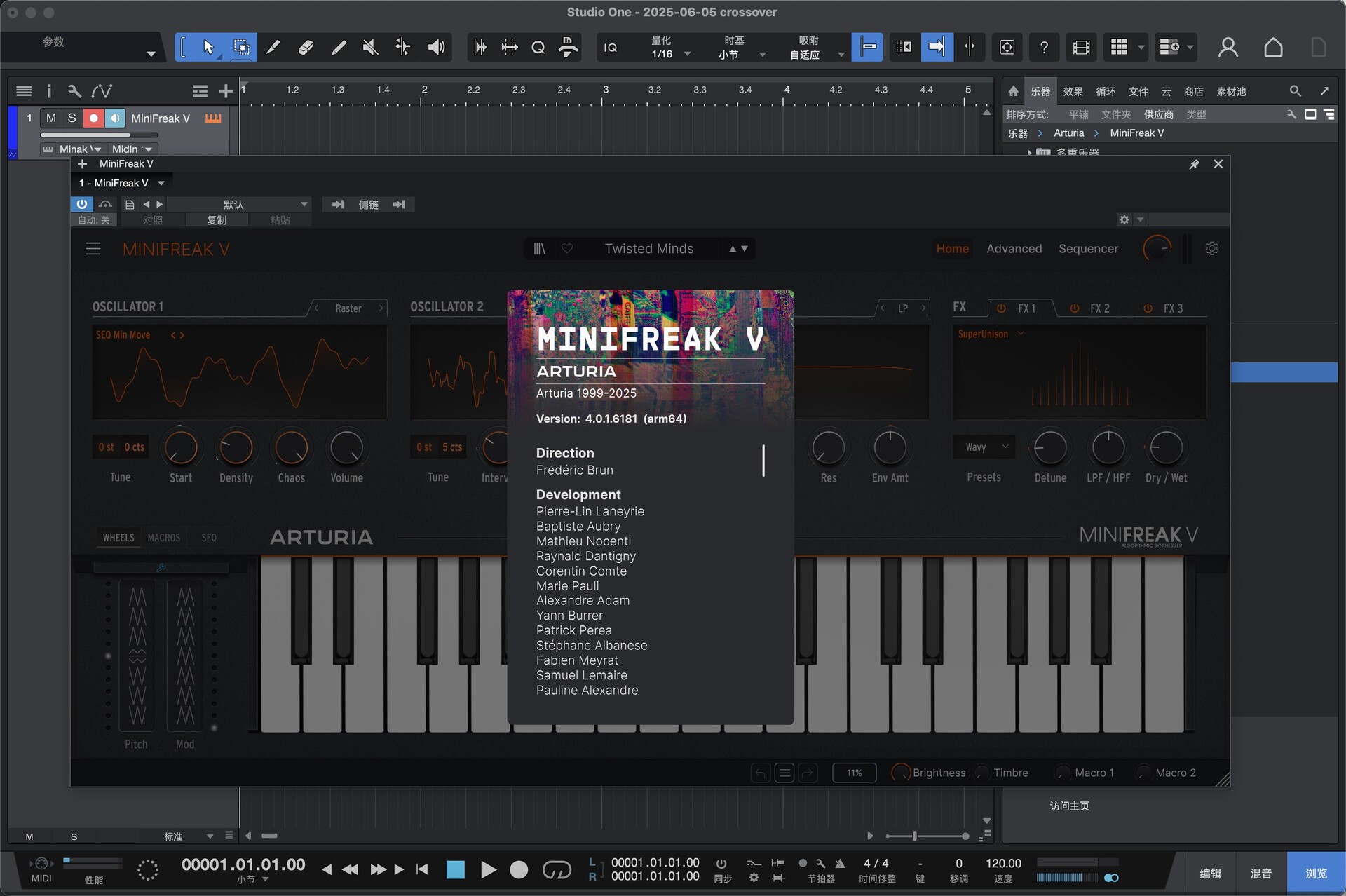Open the track inspector i icon

pyautogui.click(x=49, y=91)
